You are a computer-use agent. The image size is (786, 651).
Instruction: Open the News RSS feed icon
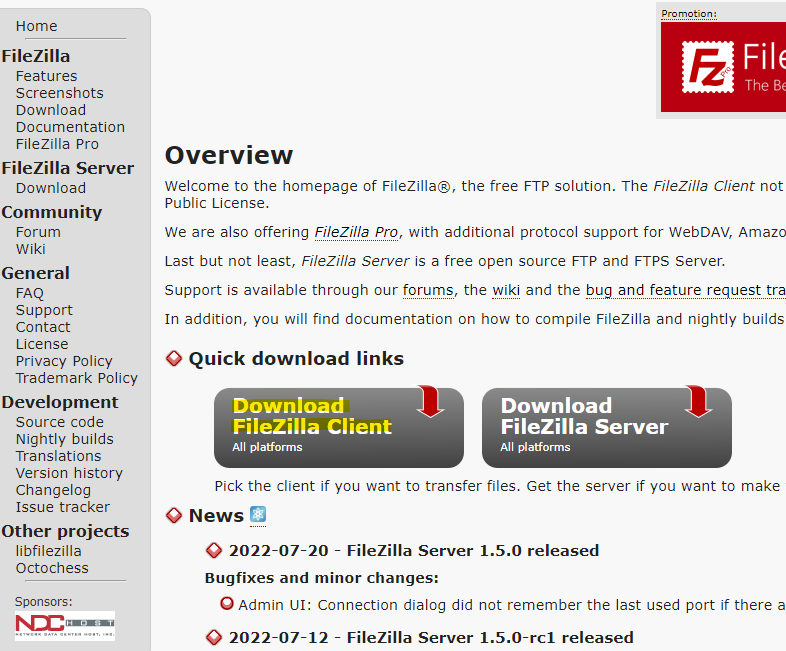click(x=258, y=515)
